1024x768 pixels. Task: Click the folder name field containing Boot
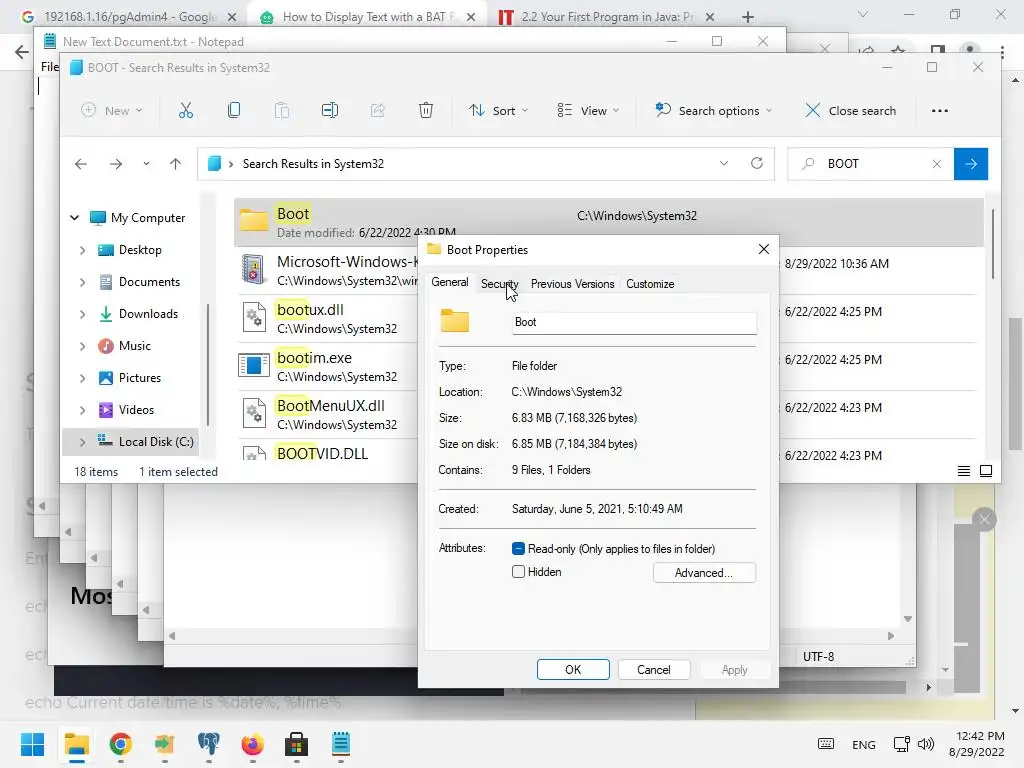pos(634,322)
